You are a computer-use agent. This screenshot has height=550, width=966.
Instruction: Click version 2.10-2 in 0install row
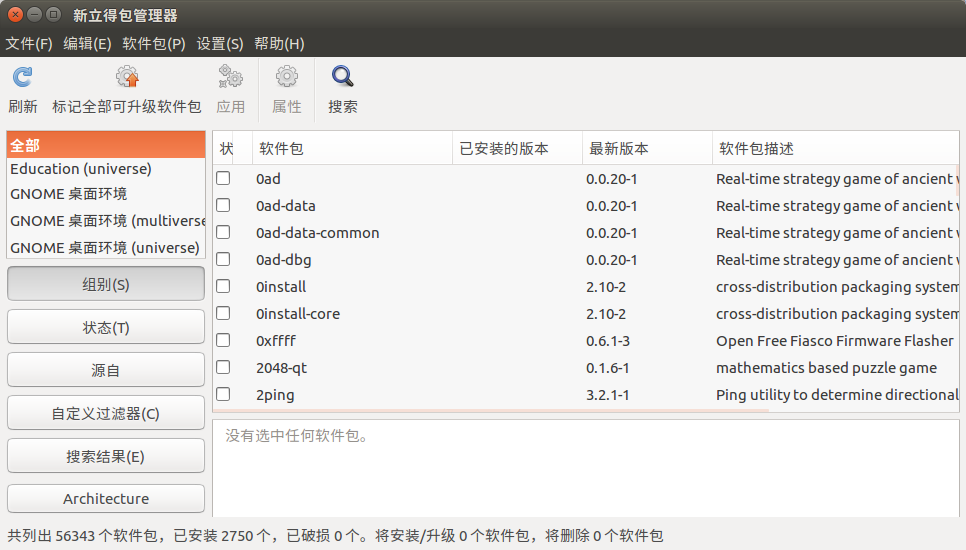pyautogui.click(x=606, y=287)
